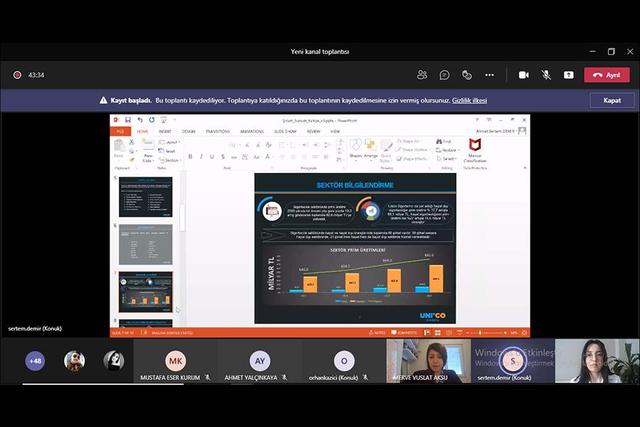Click the red recording indicator icon

pyautogui.click(x=17, y=74)
